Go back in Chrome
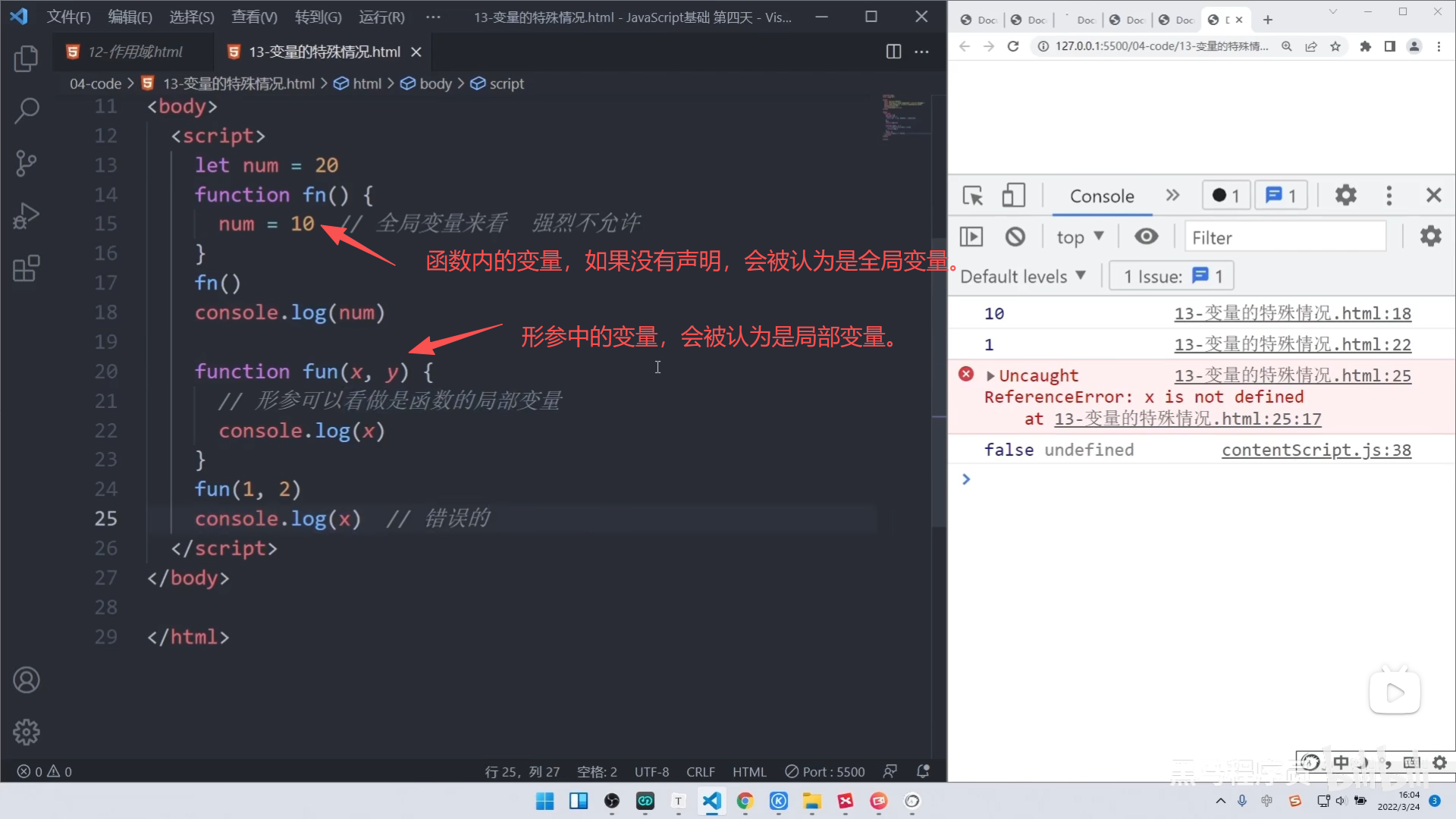Image resolution: width=1456 pixels, height=819 pixels. (965, 46)
